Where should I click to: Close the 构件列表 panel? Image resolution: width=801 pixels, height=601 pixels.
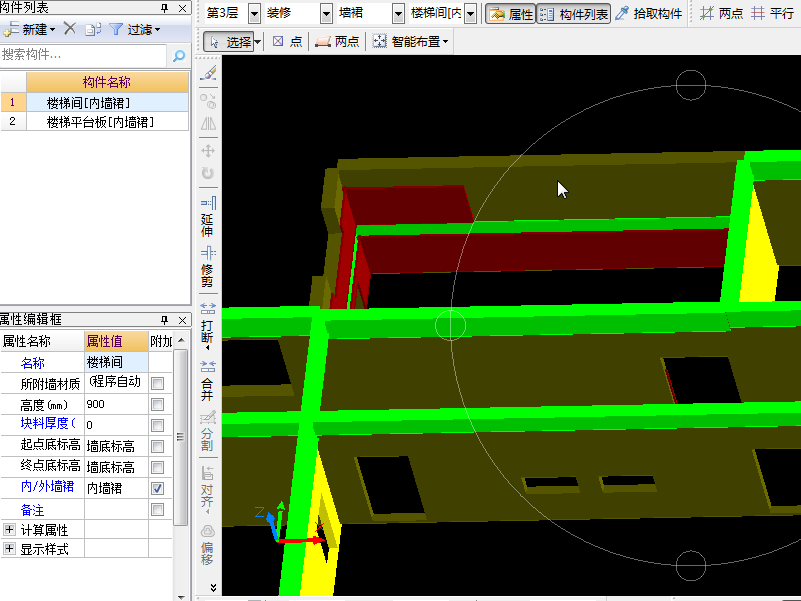[182, 8]
